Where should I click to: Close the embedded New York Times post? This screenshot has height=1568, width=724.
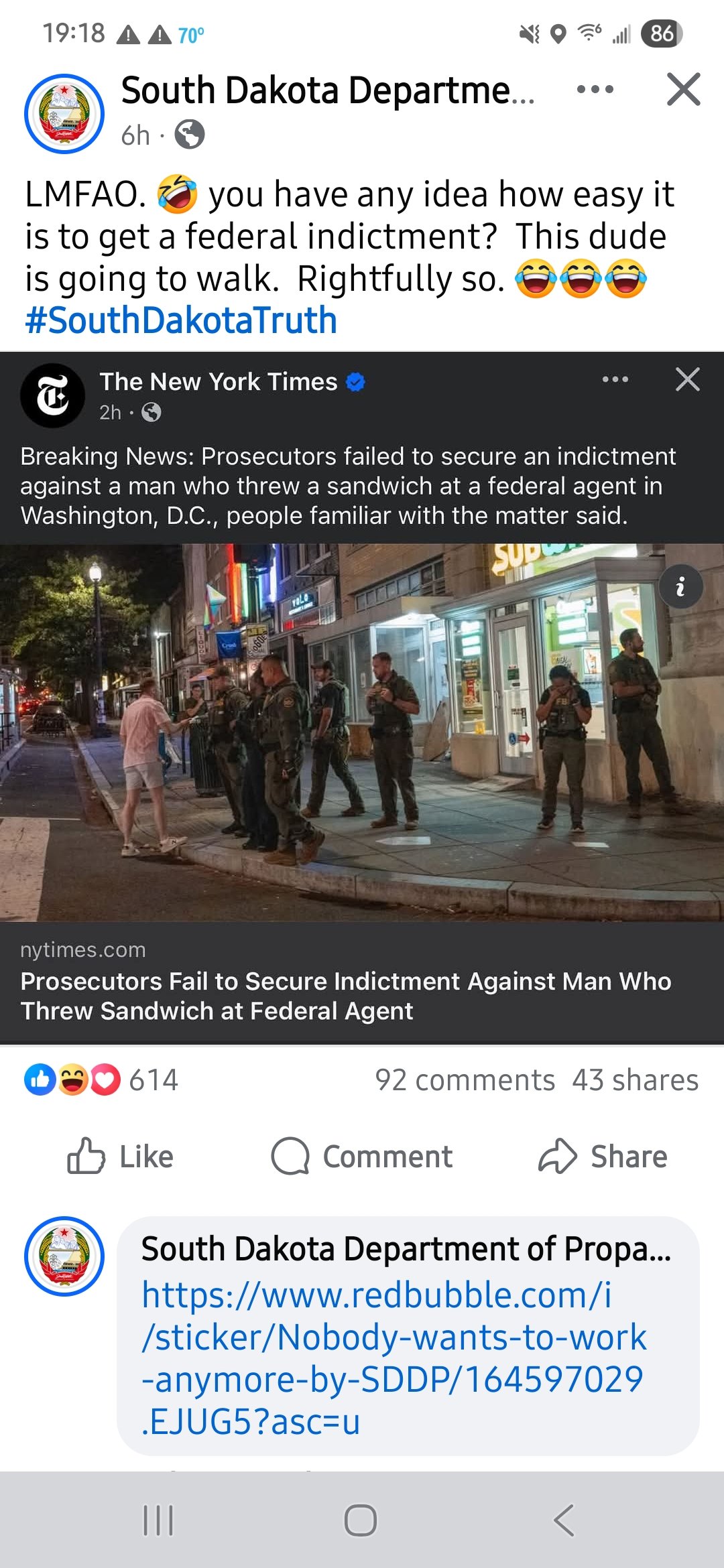(x=688, y=379)
